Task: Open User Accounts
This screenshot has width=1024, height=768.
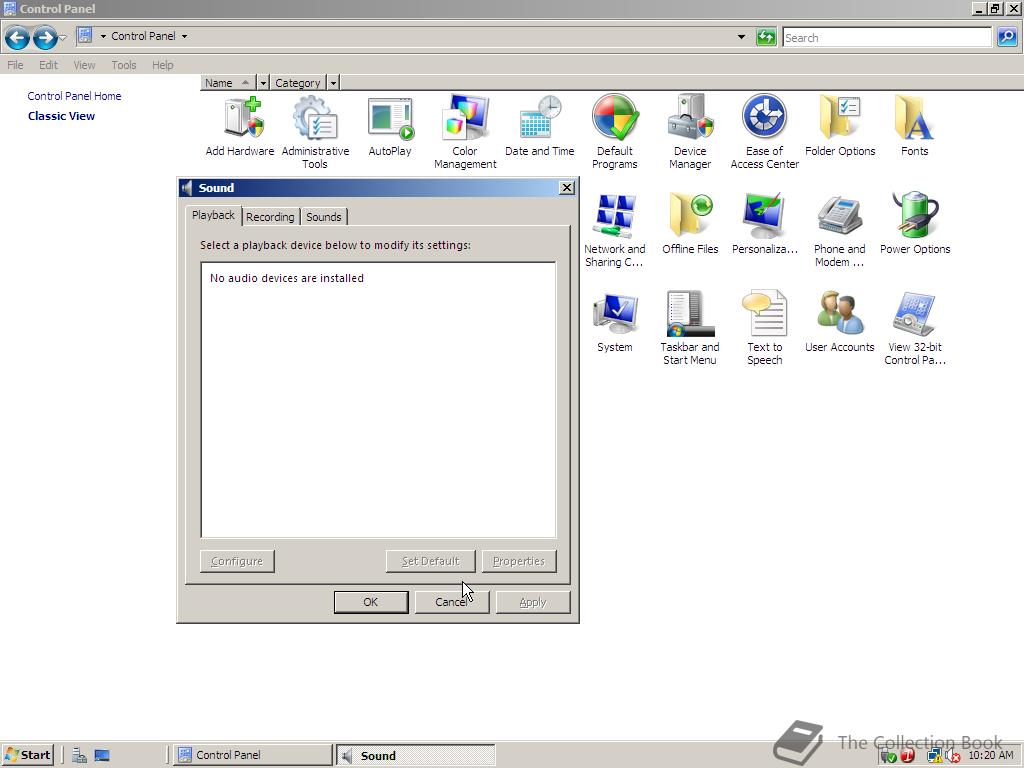Action: point(840,322)
